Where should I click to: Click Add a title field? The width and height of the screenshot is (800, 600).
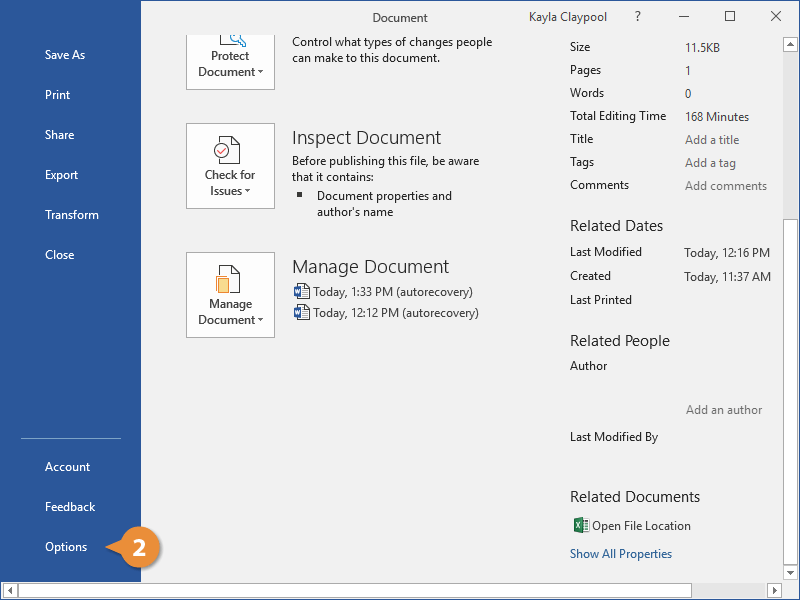tap(711, 139)
